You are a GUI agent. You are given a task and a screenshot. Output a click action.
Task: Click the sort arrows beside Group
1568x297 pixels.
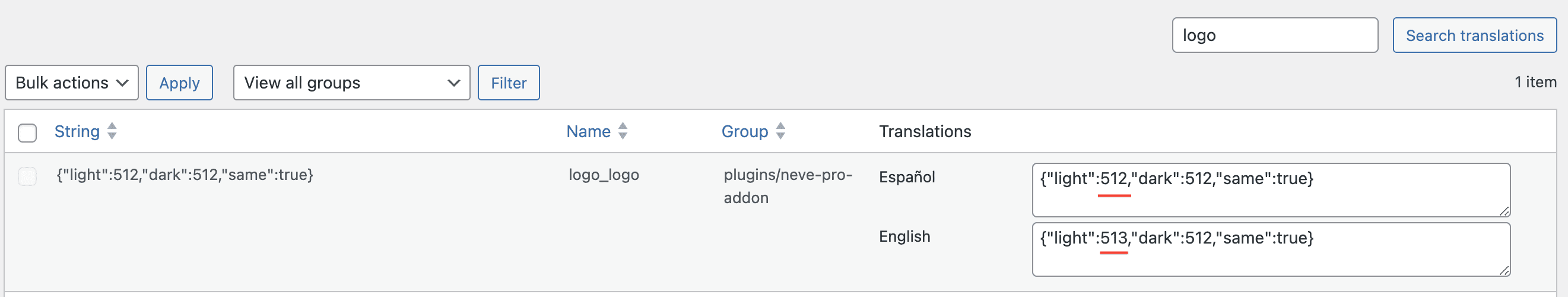pos(780,131)
